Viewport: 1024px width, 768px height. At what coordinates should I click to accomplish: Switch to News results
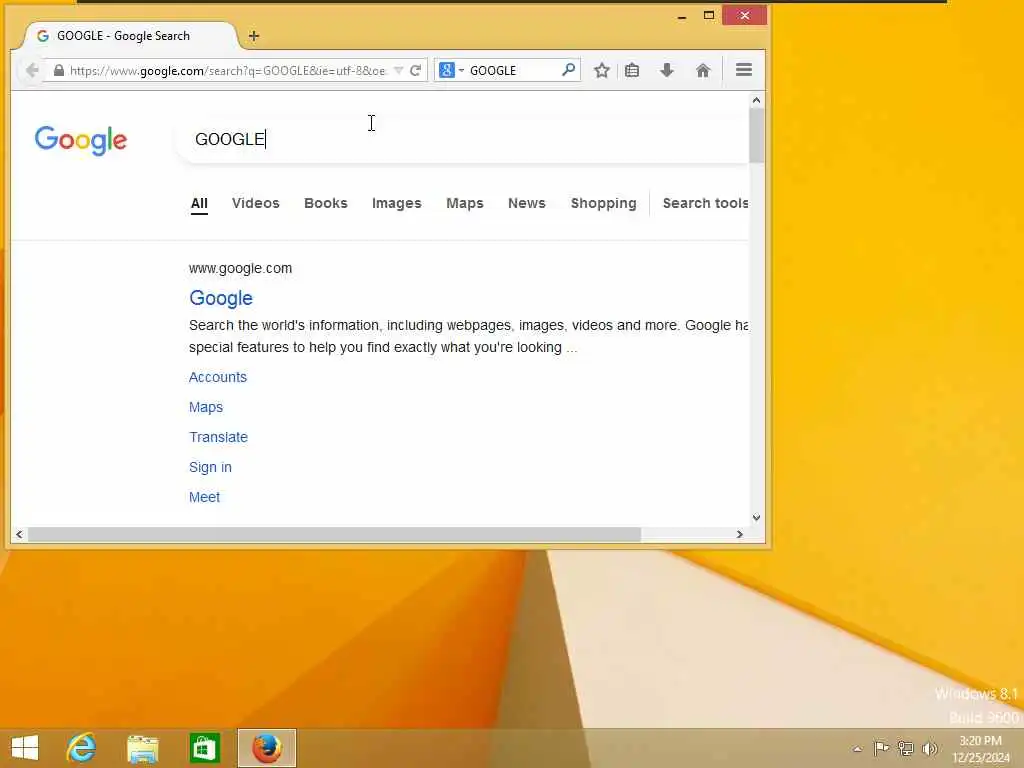click(x=526, y=203)
